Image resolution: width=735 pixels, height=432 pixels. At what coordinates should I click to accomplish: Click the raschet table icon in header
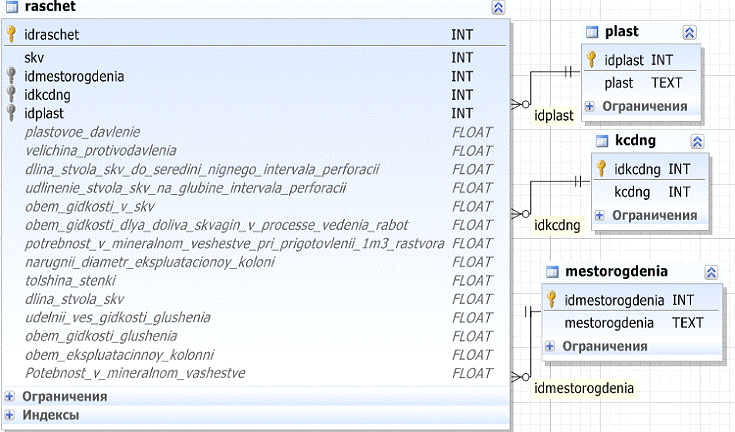[x=11, y=8]
